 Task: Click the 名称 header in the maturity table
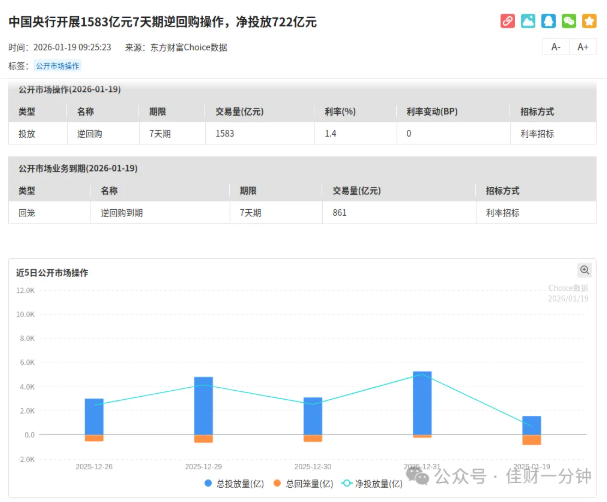(x=109, y=191)
